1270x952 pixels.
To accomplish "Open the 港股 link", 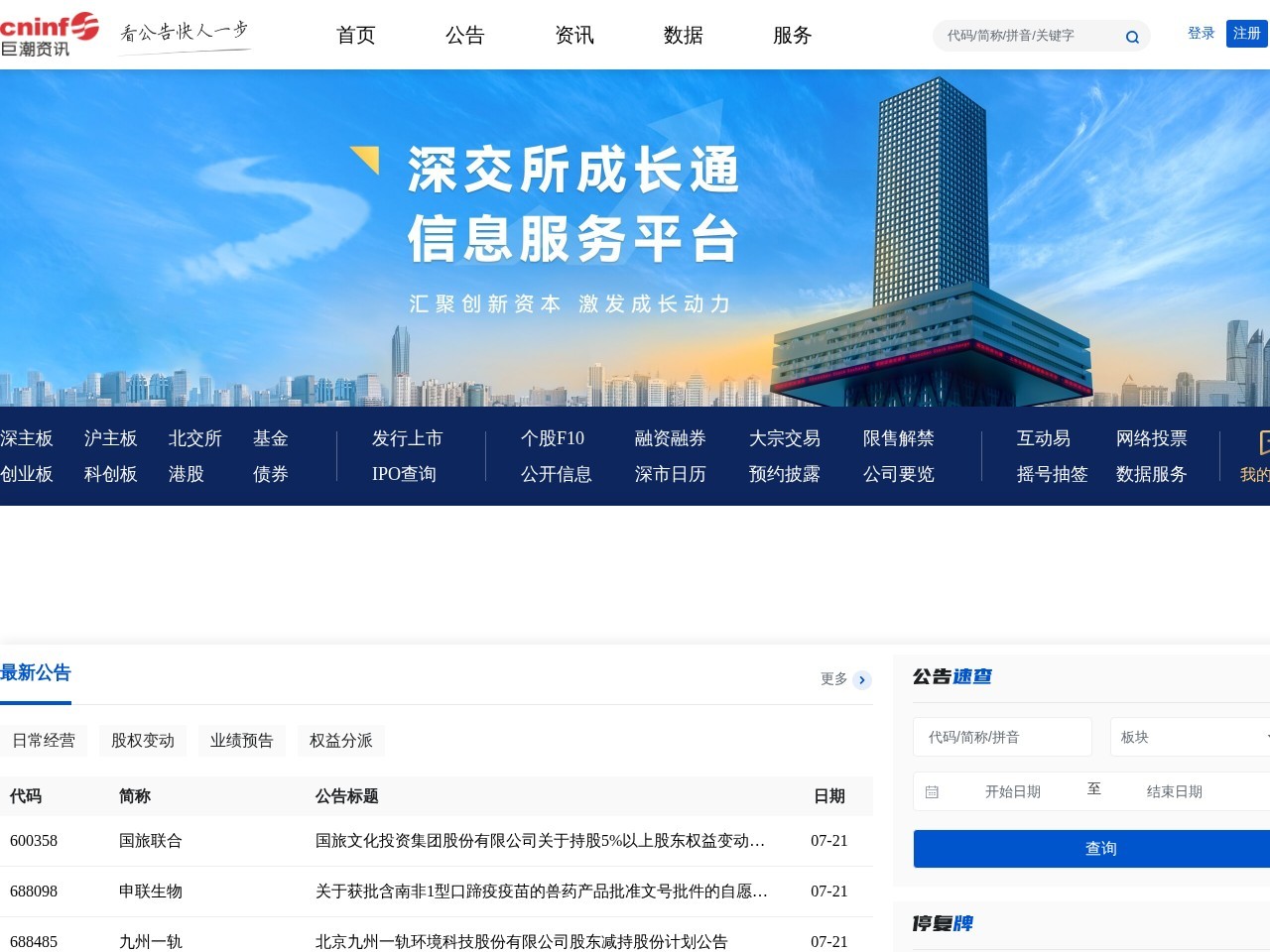I will tap(187, 474).
